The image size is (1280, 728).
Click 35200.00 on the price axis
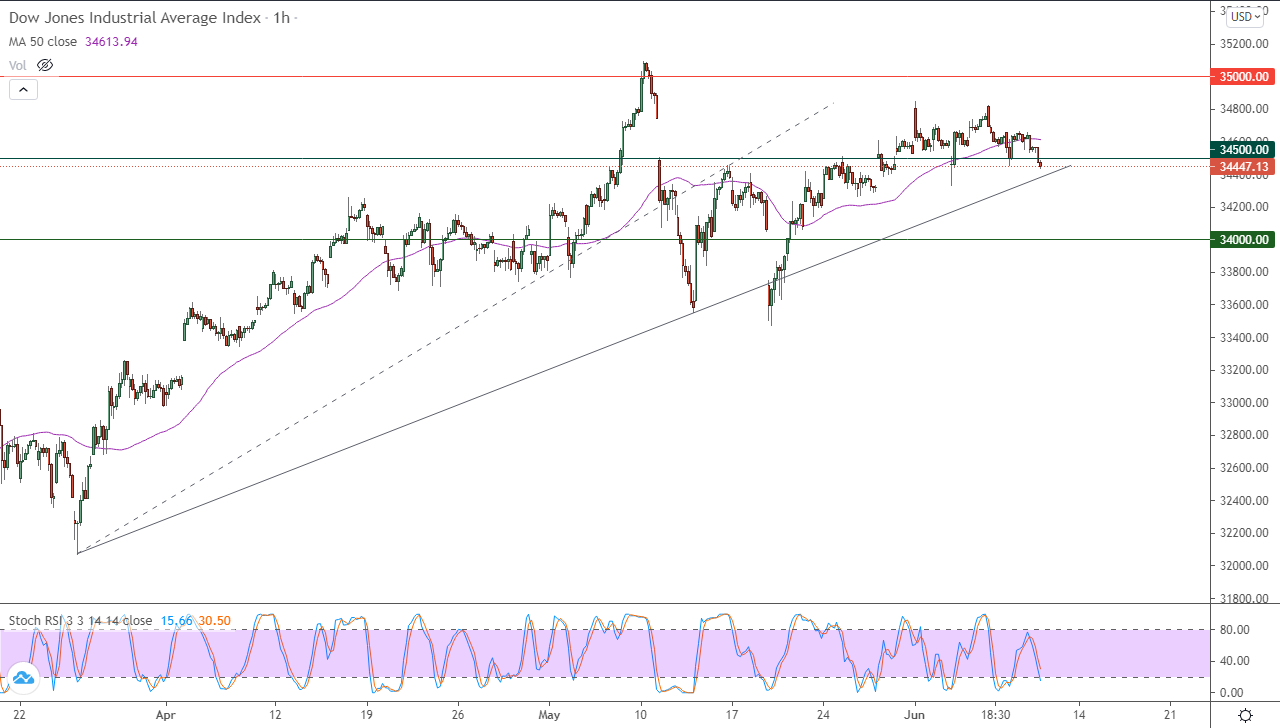coord(1244,44)
